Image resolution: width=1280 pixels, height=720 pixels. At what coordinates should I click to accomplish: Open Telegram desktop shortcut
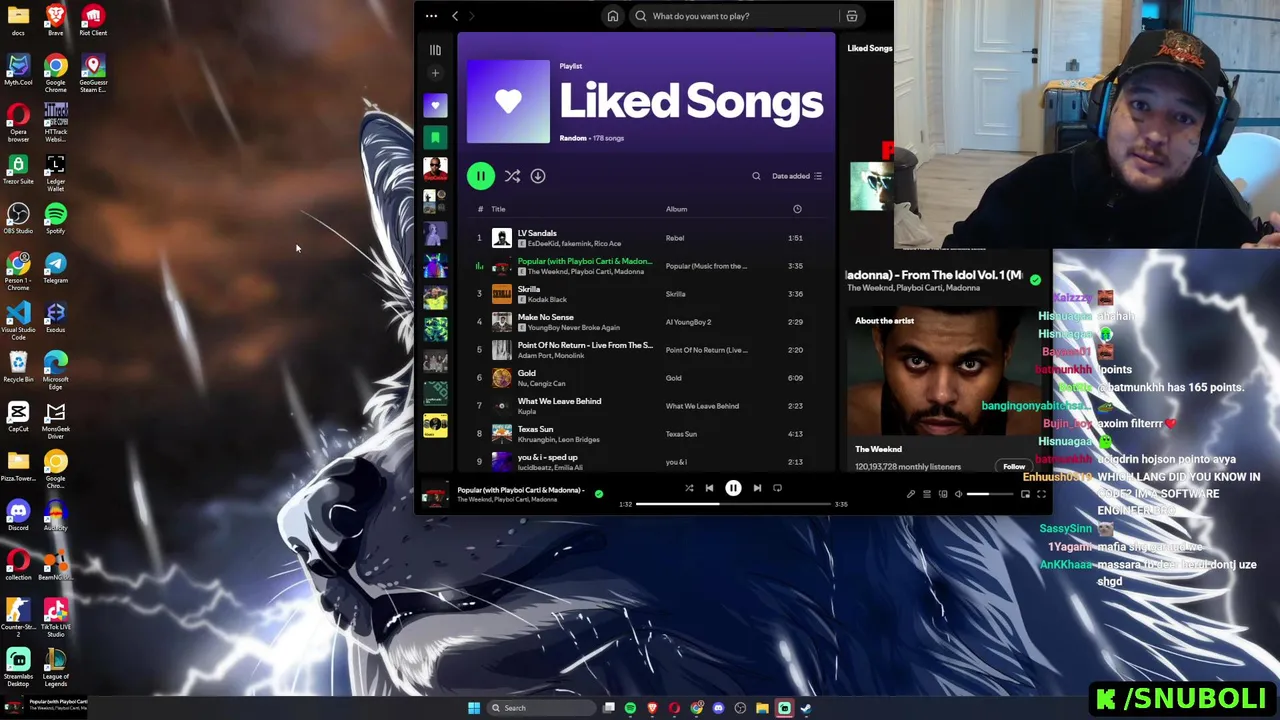(x=55, y=267)
